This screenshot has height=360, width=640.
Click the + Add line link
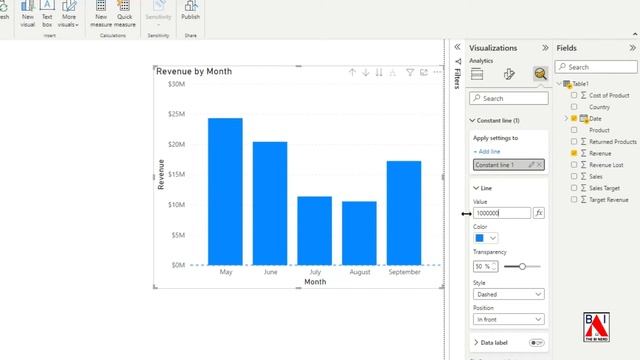[487, 151]
